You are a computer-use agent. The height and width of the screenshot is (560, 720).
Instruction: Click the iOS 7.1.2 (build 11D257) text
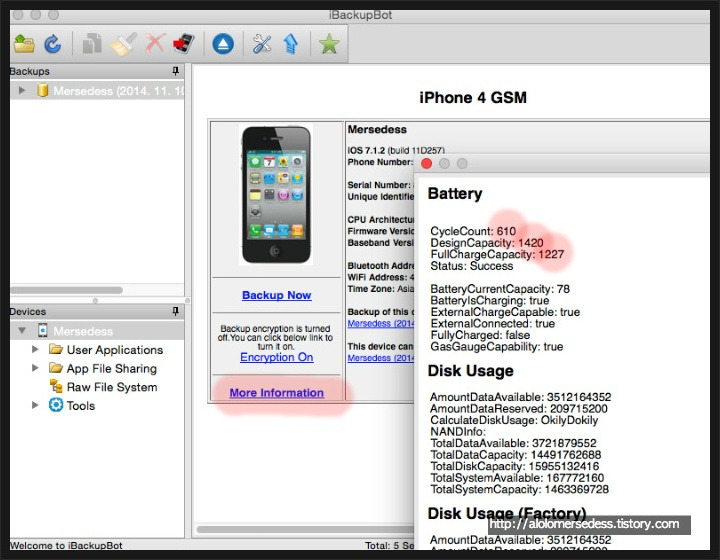(x=396, y=150)
